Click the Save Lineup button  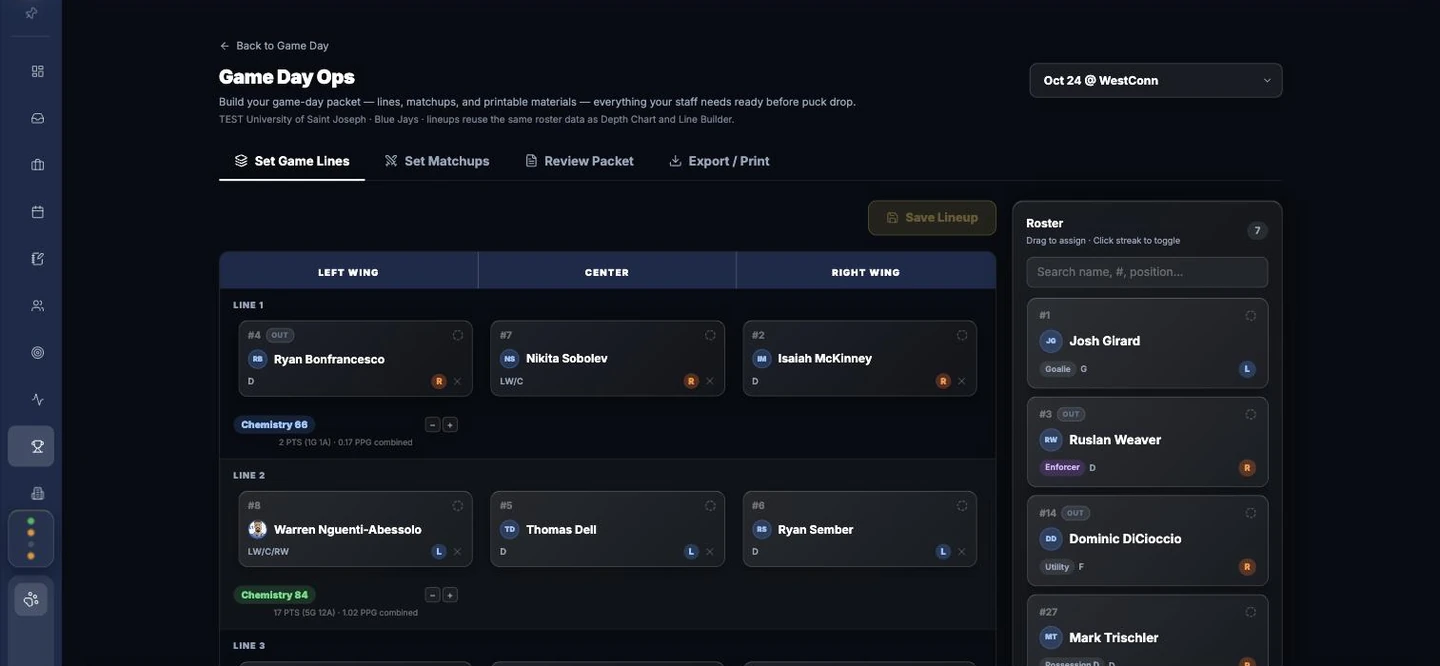point(932,218)
